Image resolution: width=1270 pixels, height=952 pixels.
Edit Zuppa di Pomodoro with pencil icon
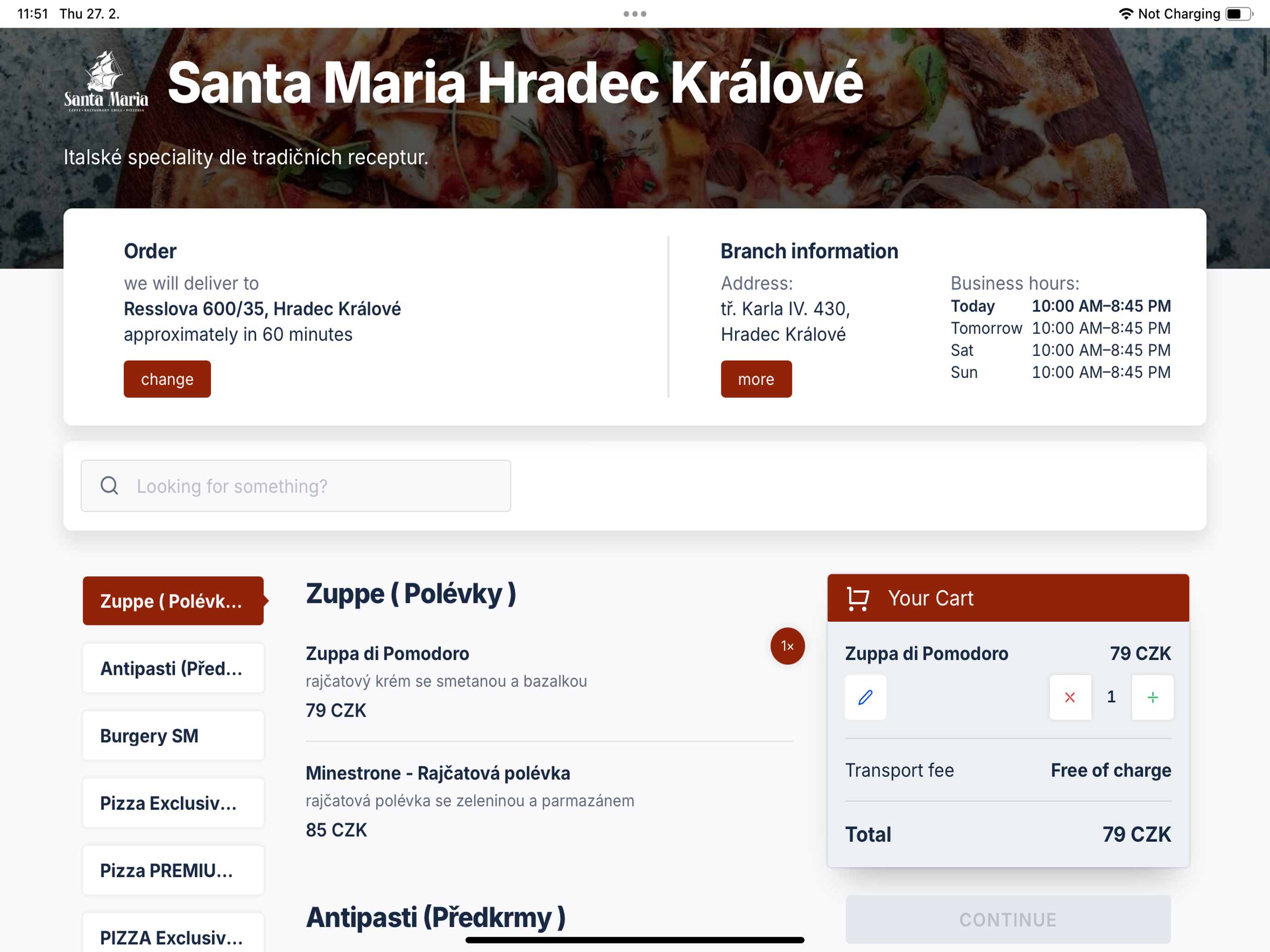point(865,697)
